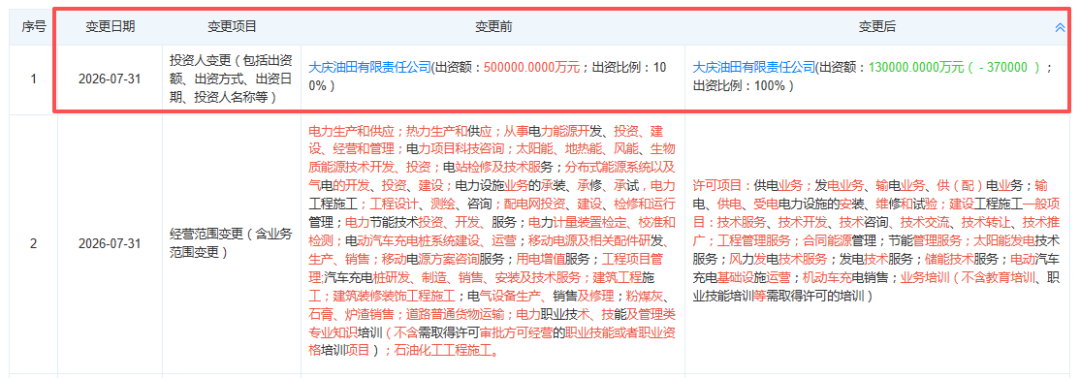Click the 石油化工工程施工 text before change
Image resolution: width=1080 pixels, height=378 pixels.
[x=444, y=351]
